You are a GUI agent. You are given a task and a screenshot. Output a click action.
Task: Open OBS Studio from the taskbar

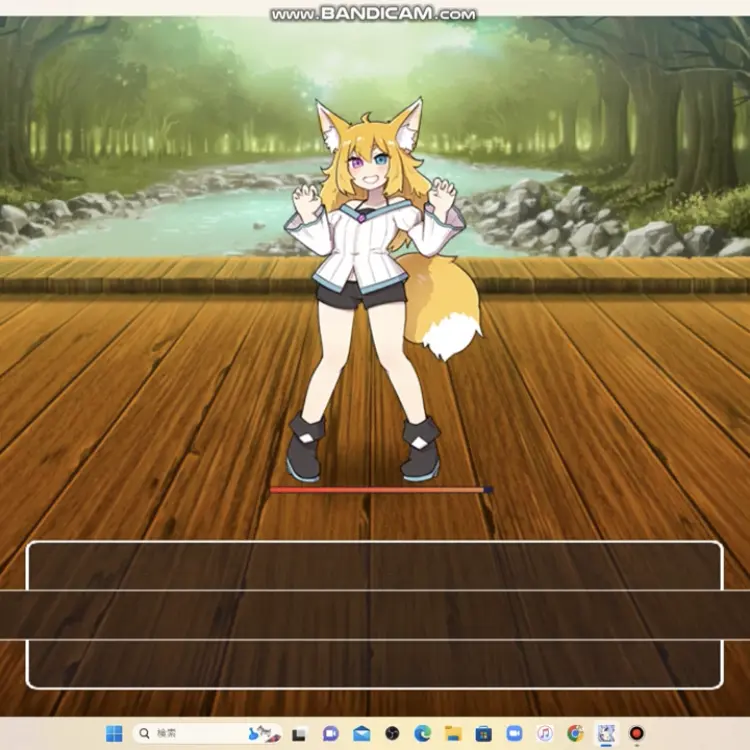coord(392,733)
